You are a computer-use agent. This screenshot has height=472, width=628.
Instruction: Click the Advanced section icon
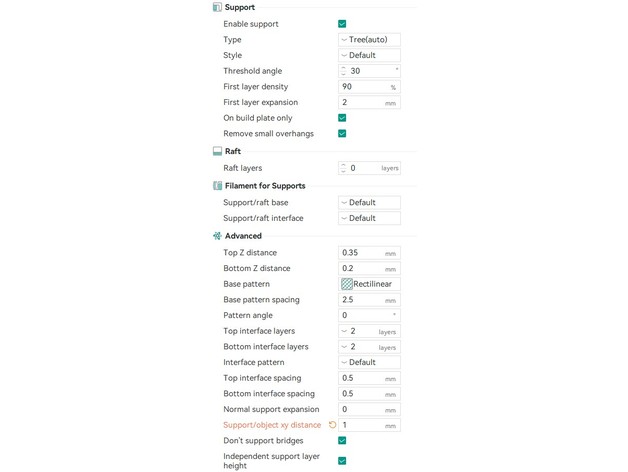(x=217, y=236)
